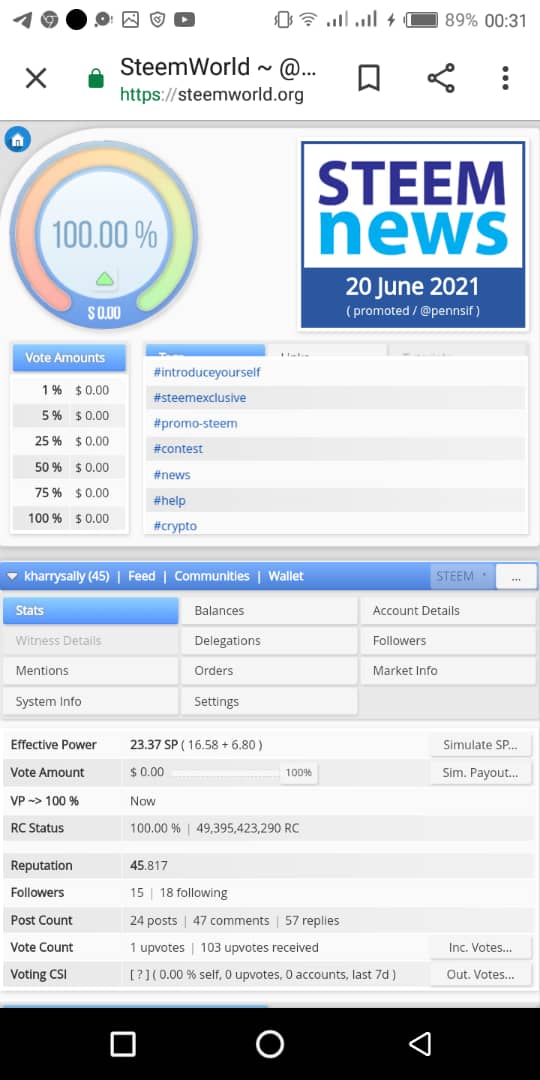
Task: Tap Android back navigation triangle
Action: click(419, 1043)
